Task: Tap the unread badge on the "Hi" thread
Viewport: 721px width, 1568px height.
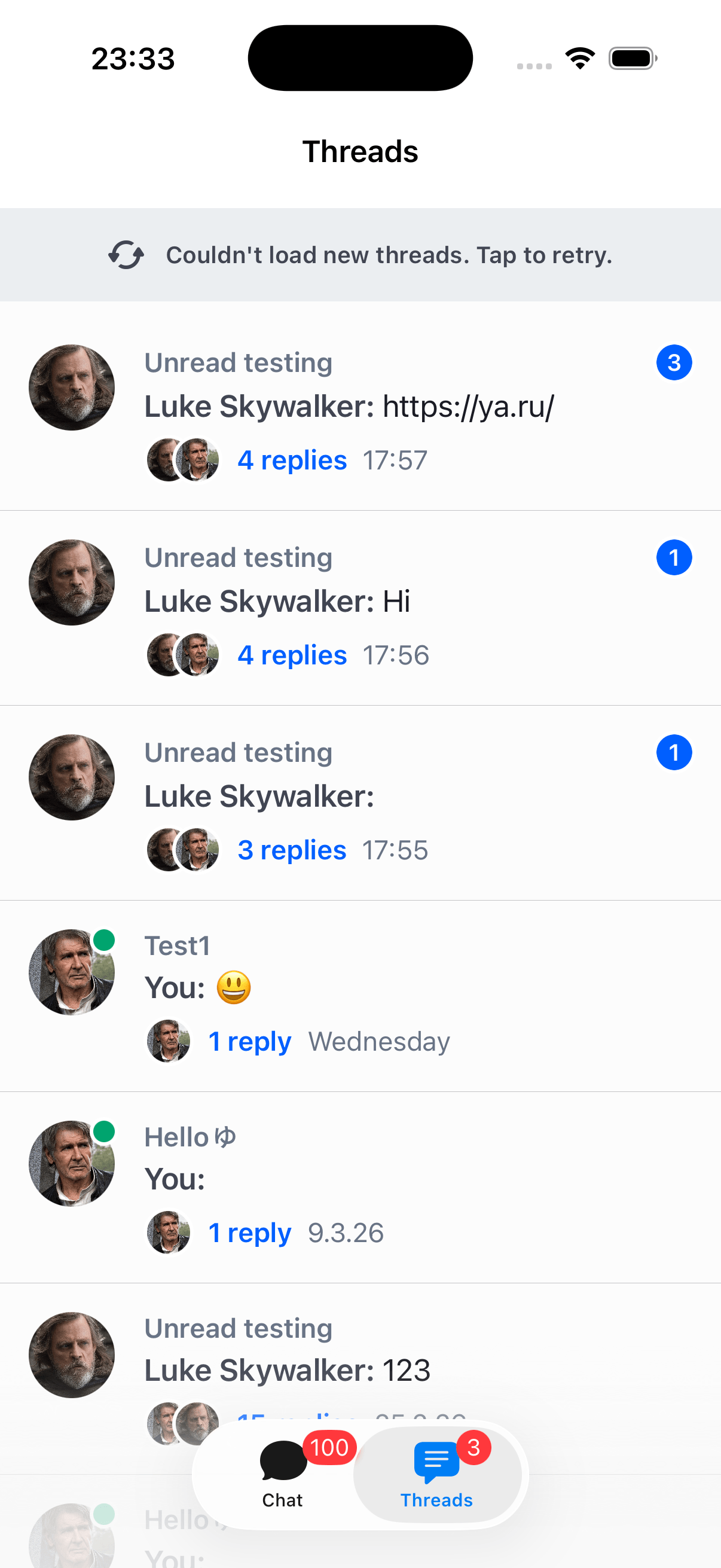Action: (674, 557)
